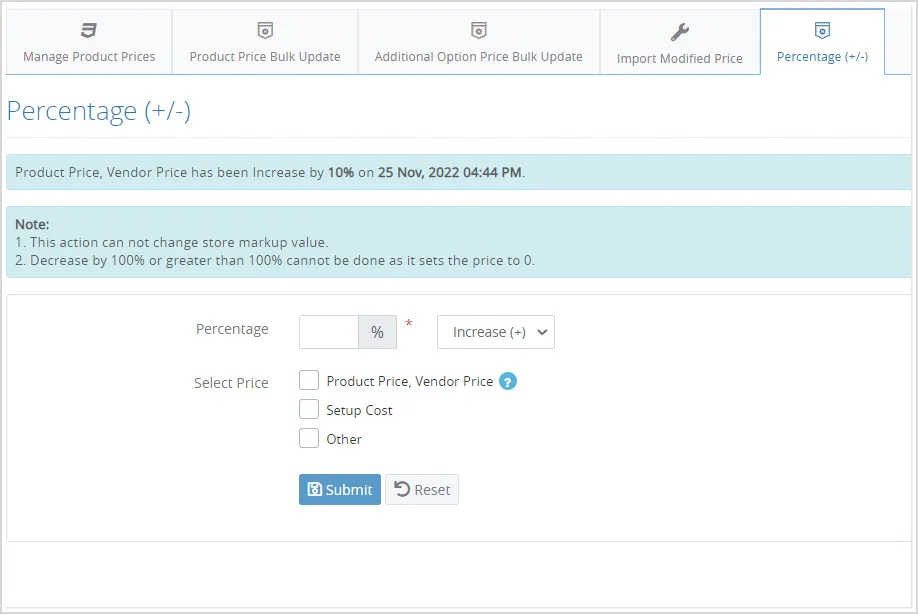Reset the percentage form

pos(422,489)
